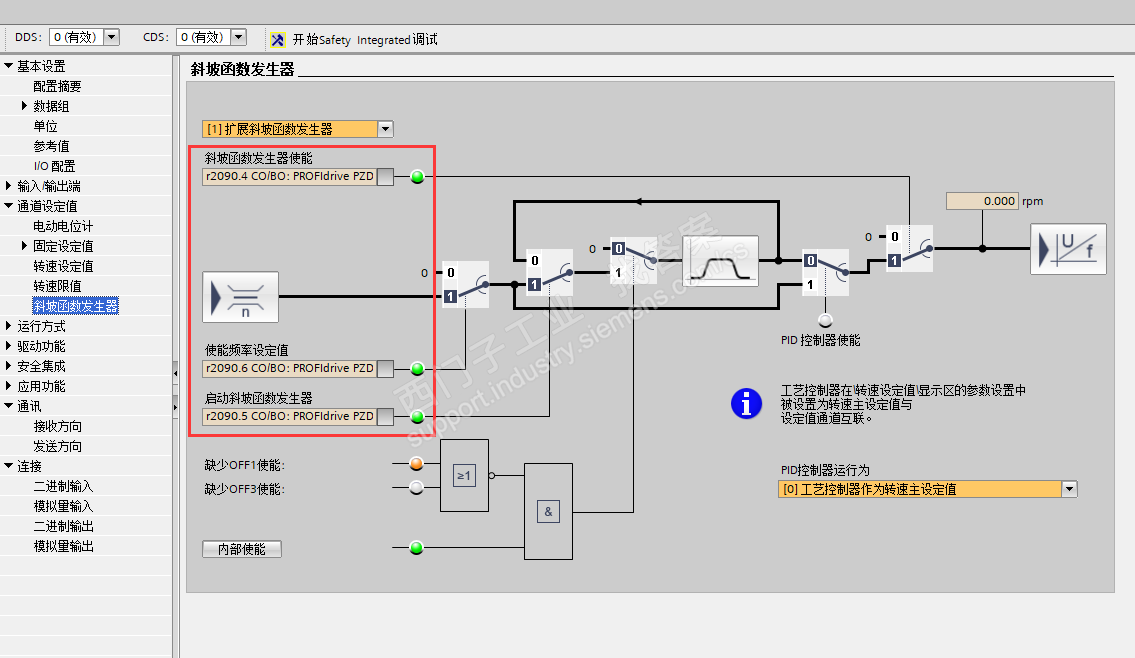The image size is (1135, 658).
Task: Click green LED for 斜坡函数发生器使能
Action: pos(417,177)
